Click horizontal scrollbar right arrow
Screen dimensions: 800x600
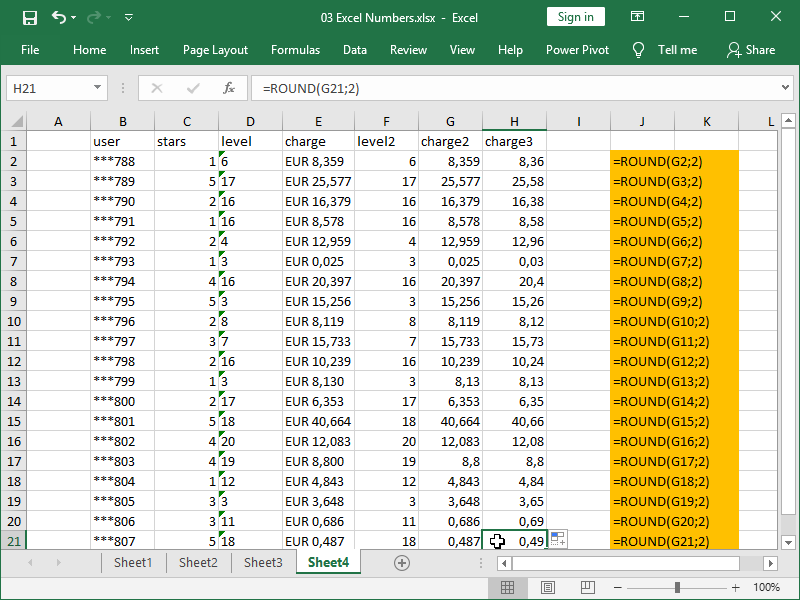(x=770, y=563)
